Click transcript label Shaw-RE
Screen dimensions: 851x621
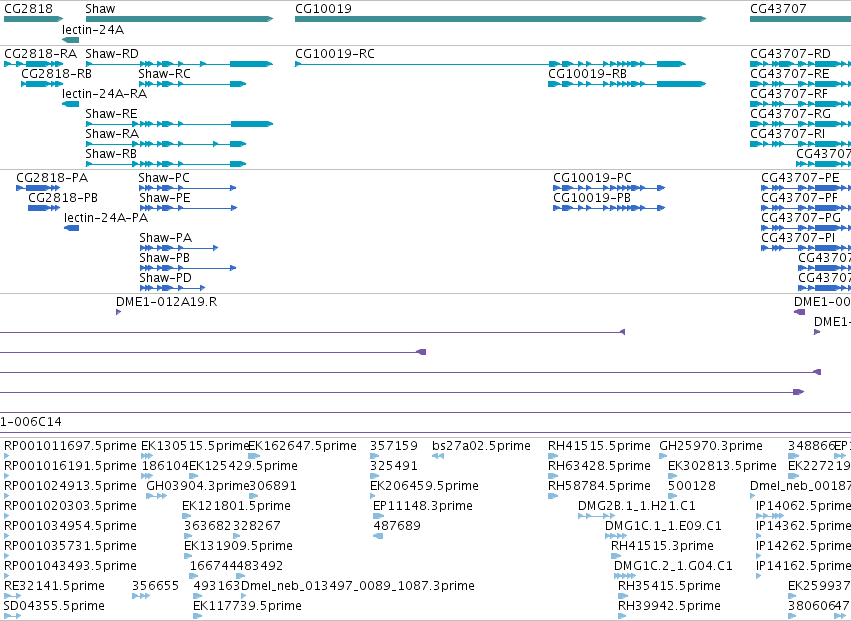pos(111,114)
